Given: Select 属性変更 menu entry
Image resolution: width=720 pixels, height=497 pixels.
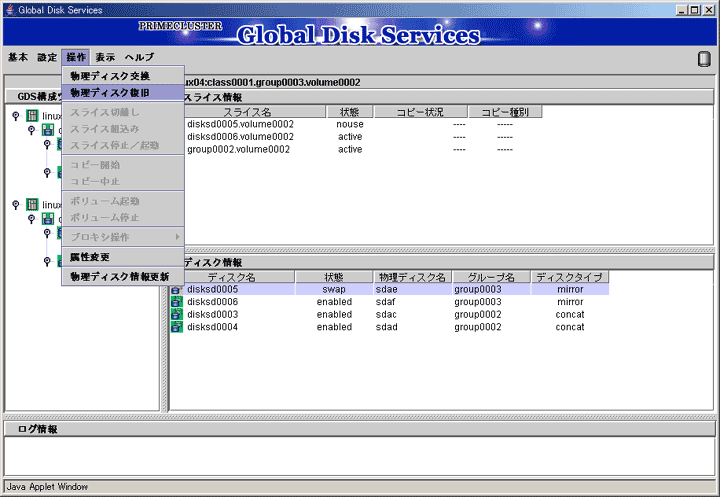Looking at the screenshot, I should 123,257.
